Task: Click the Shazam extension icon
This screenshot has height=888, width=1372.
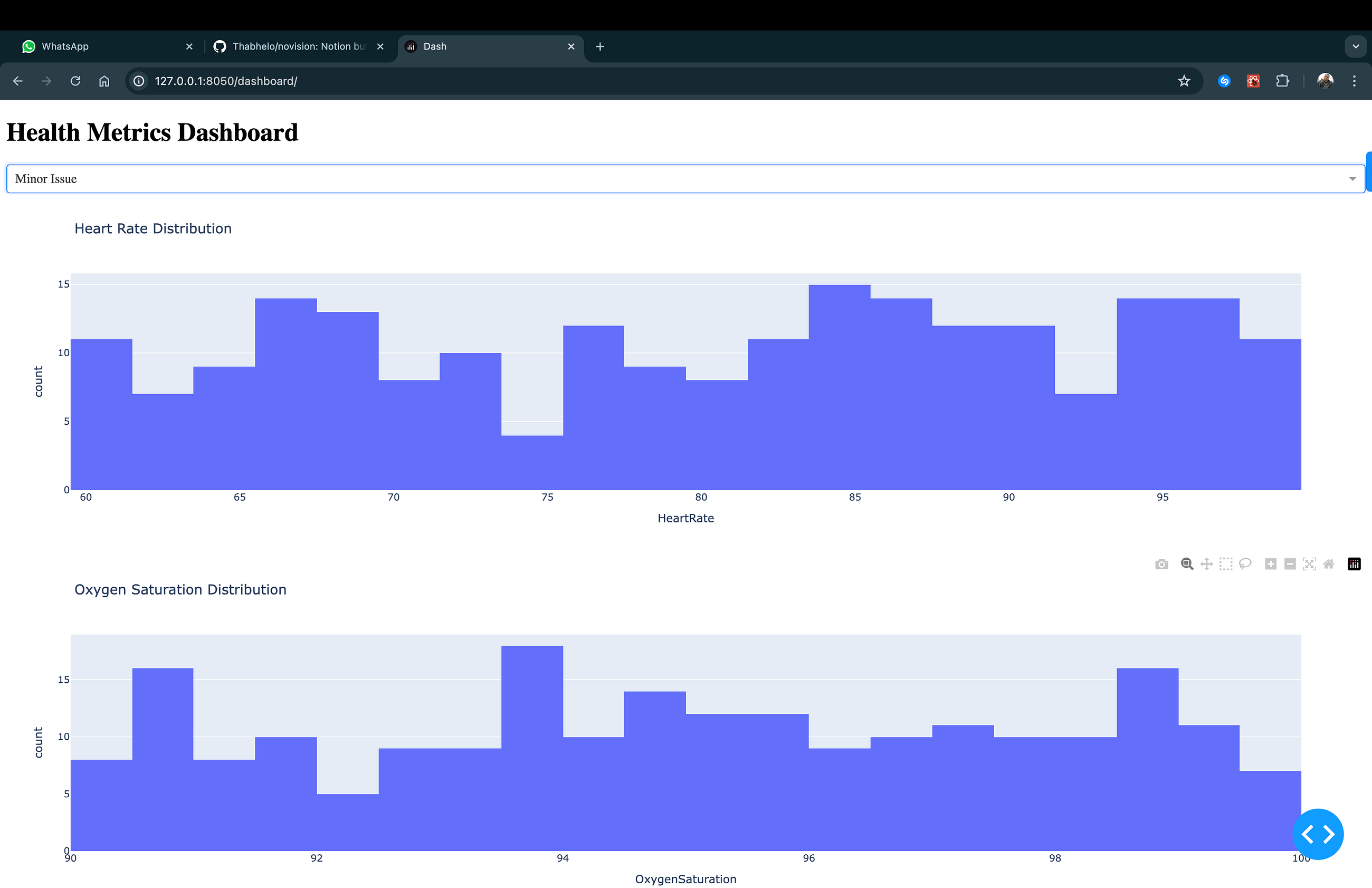Action: 1224,81
